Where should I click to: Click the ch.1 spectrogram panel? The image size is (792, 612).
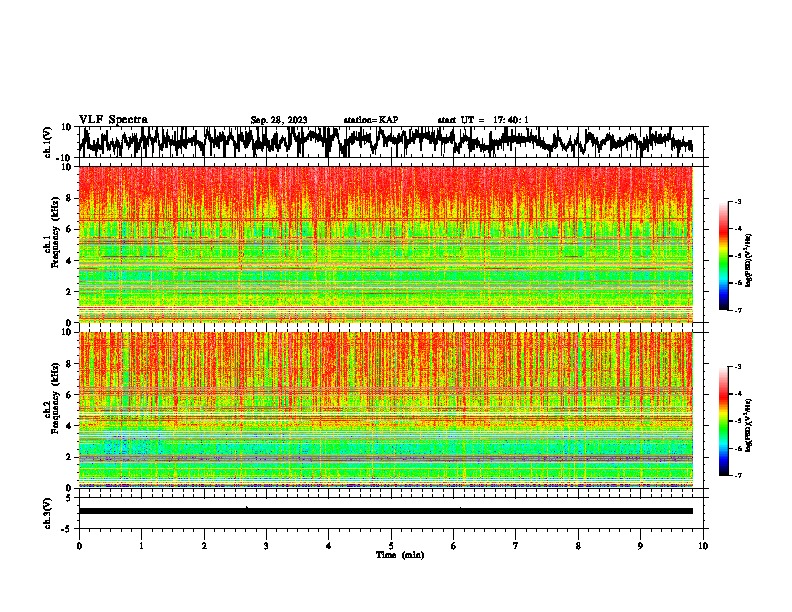click(x=386, y=244)
